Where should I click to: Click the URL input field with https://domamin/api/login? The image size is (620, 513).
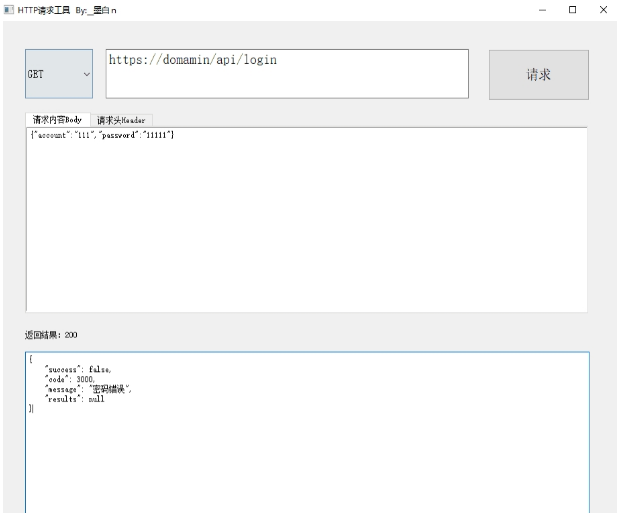pyautogui.click(x=287, y=74)
